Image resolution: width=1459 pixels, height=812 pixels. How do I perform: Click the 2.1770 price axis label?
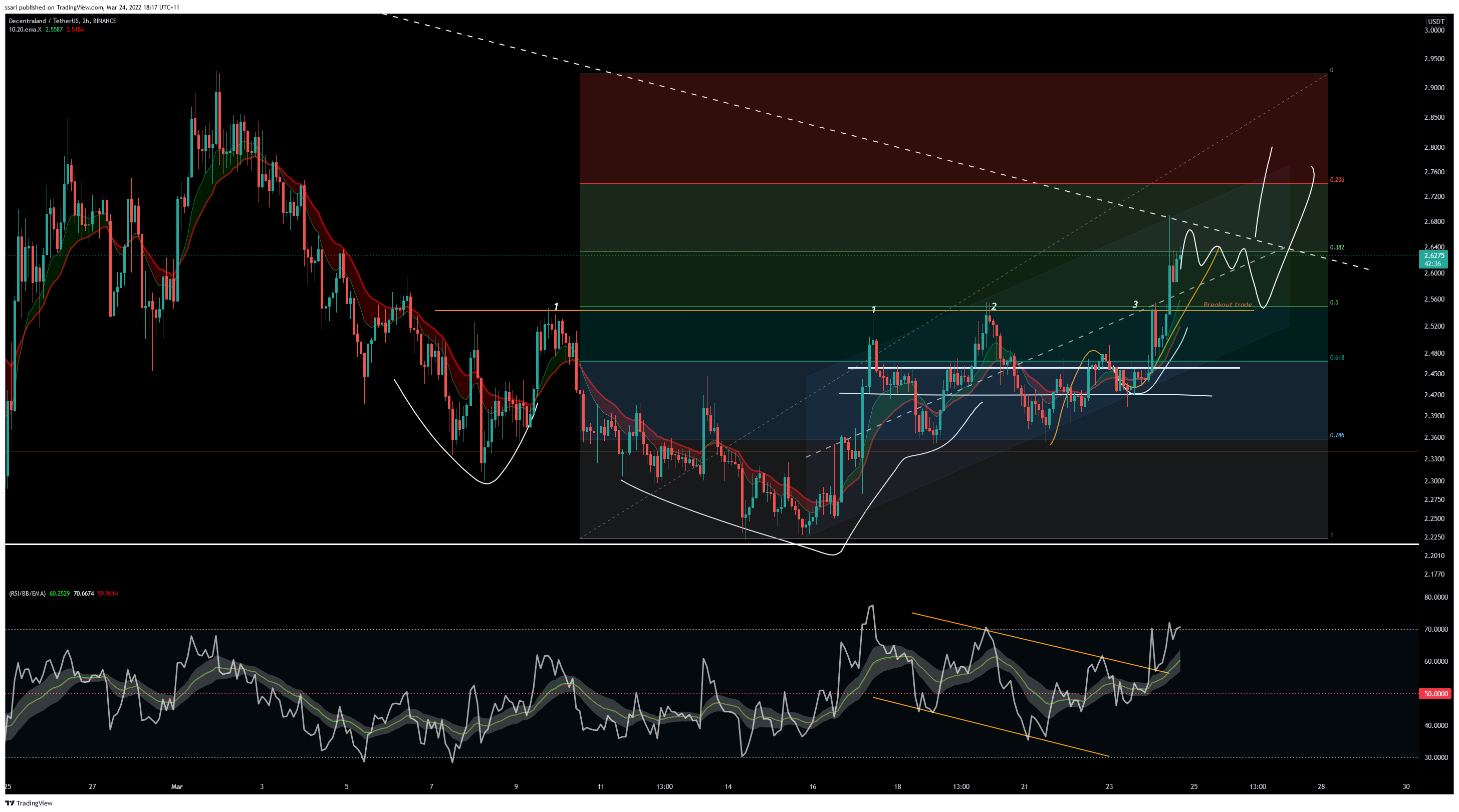(1434, 574)
